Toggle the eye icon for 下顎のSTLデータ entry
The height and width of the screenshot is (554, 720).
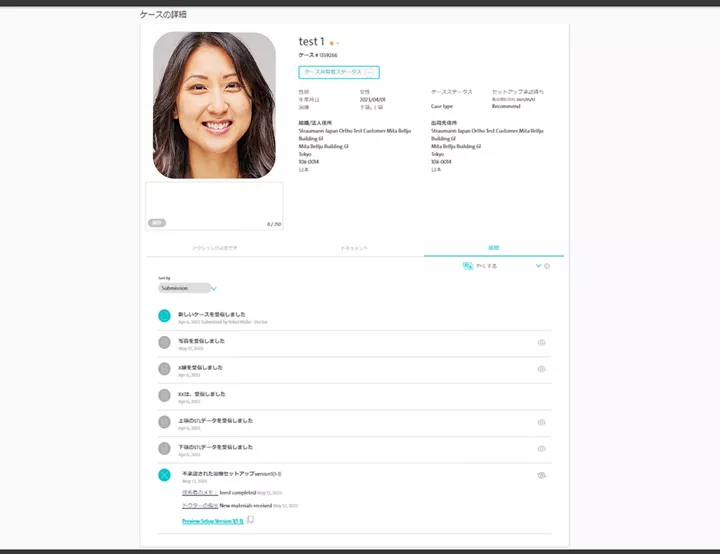pyautogui.click(x=541, y=449)
